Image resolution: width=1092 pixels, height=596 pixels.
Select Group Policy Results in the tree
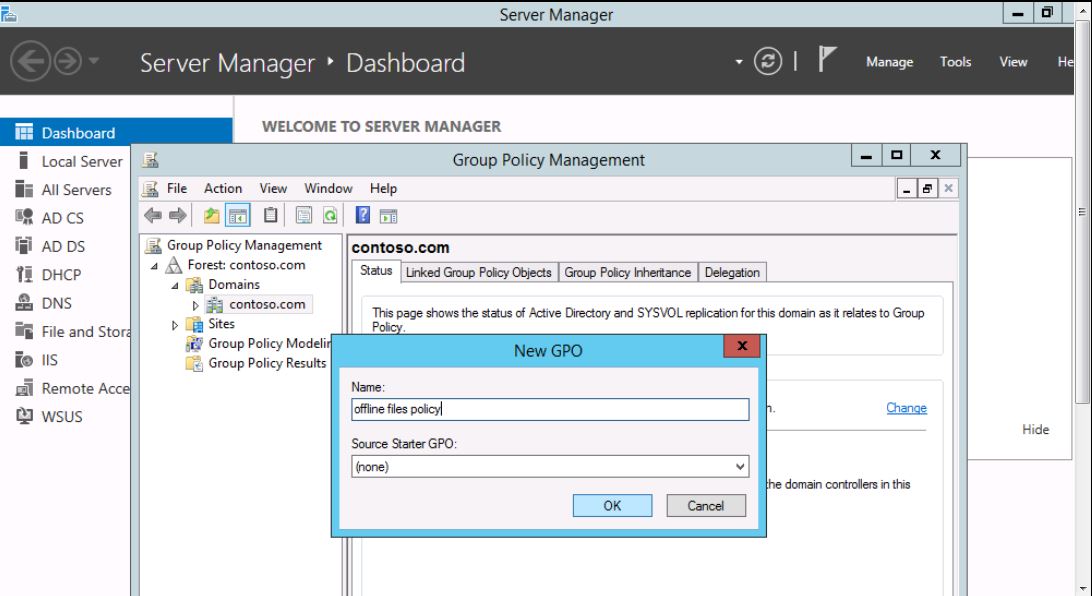267,363
